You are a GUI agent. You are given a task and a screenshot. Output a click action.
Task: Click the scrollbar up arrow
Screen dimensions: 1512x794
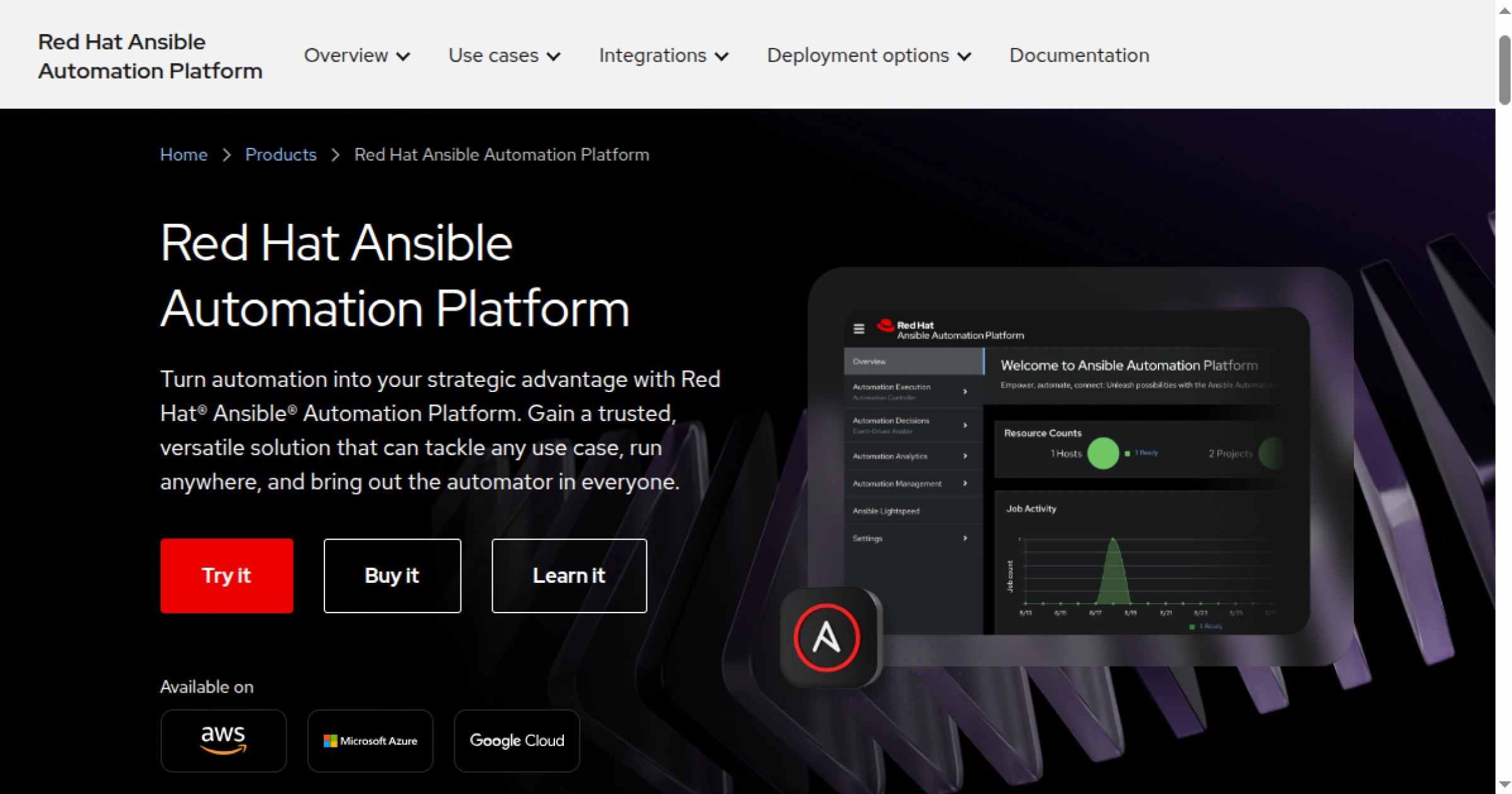coord(1504,11)
